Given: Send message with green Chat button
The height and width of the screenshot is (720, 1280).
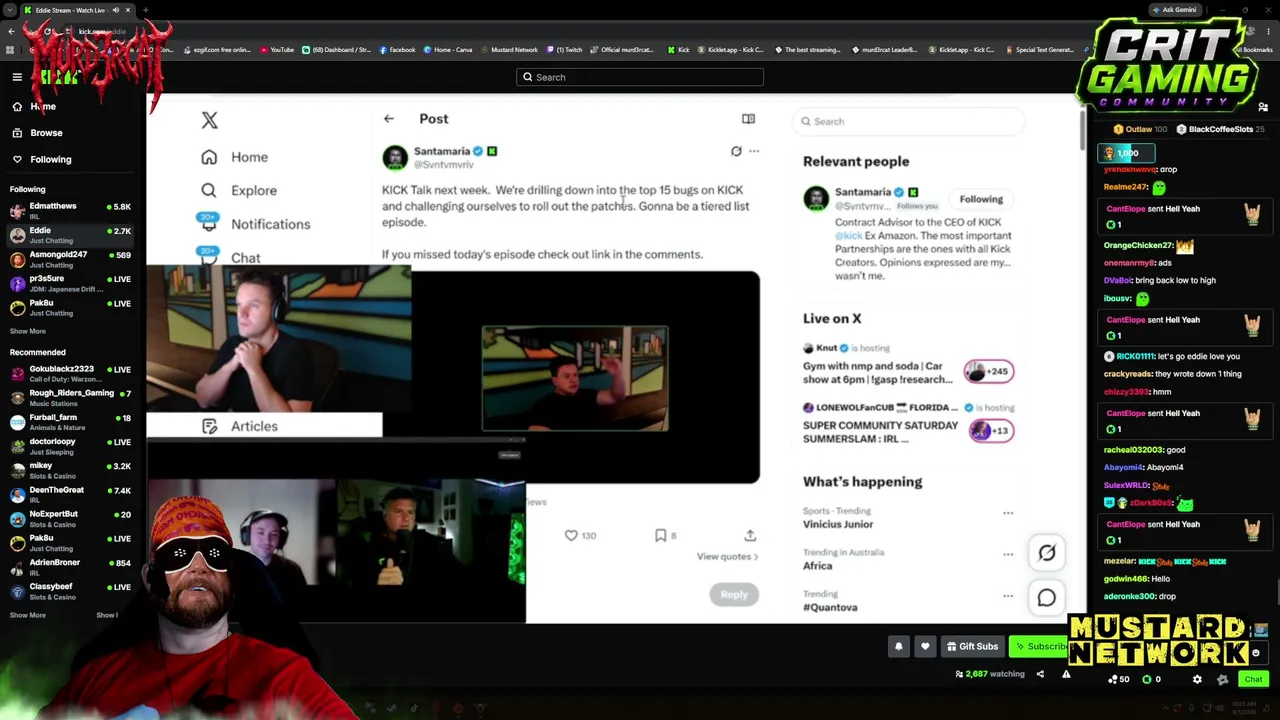Looking at the screenshot, I should click(1253, 680).
